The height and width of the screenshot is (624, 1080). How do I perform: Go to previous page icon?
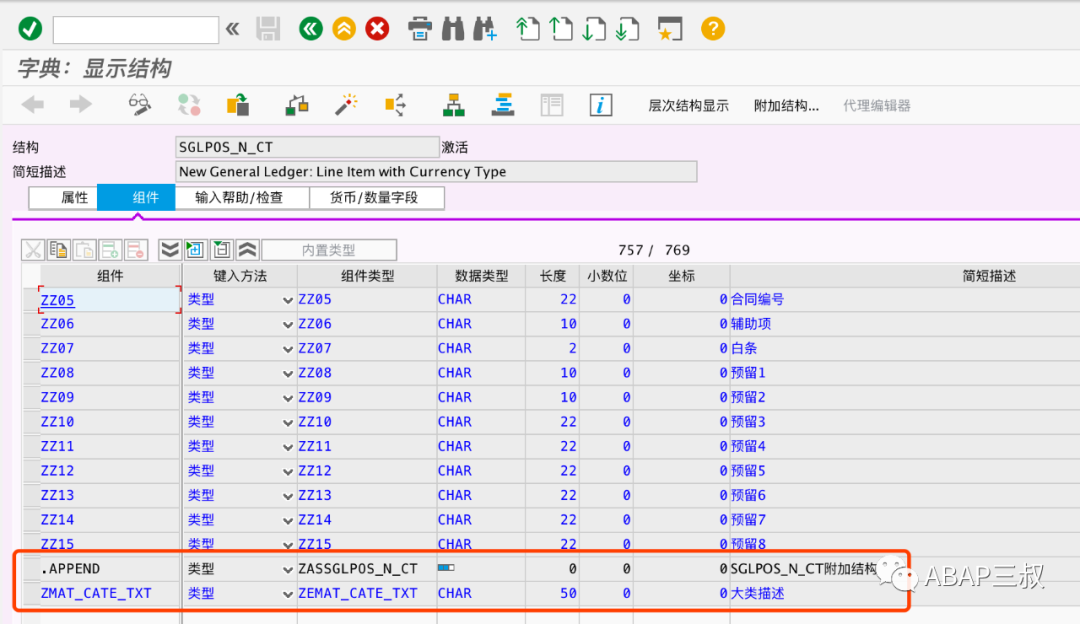coord(561,29)
